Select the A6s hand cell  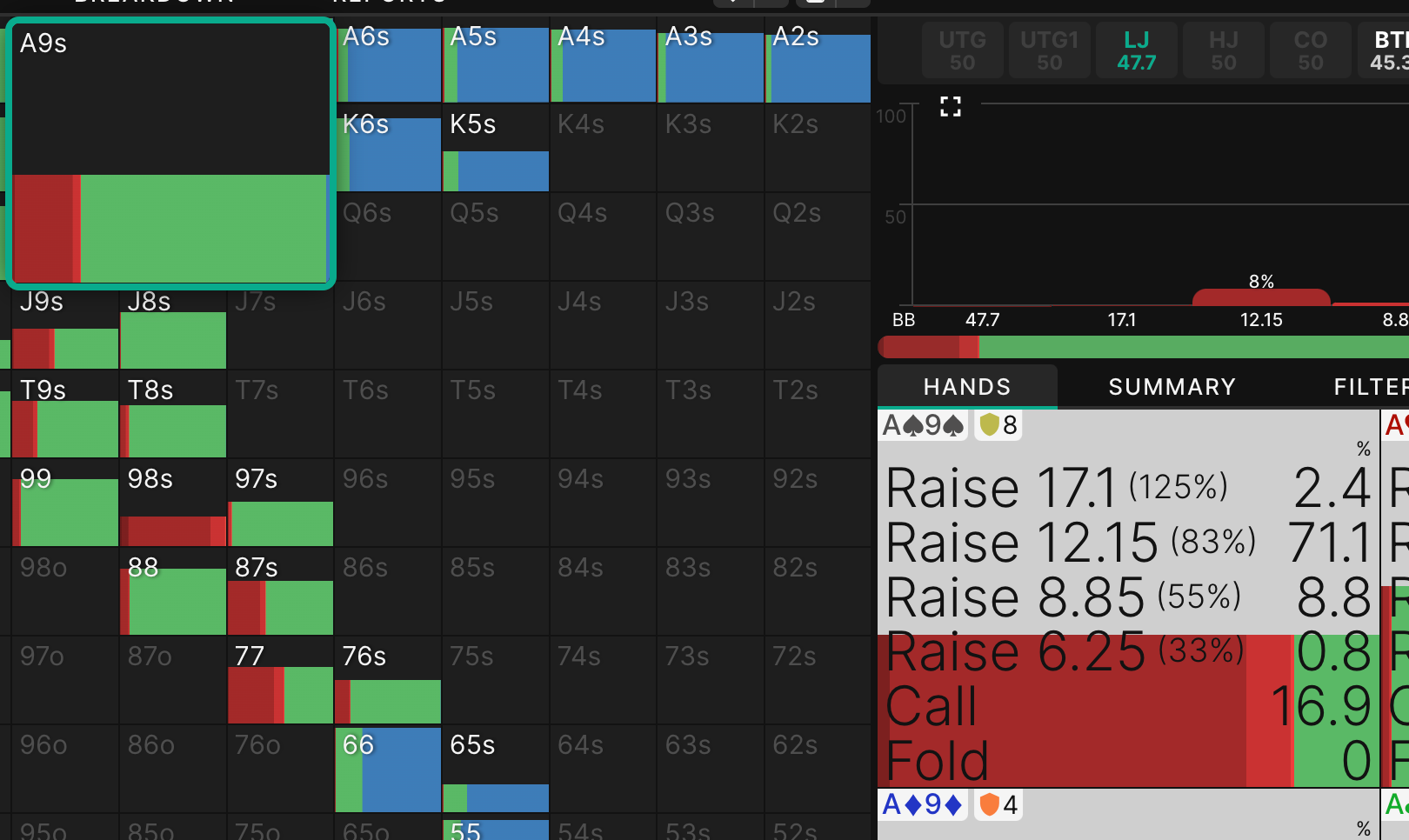tap(389, 60)
